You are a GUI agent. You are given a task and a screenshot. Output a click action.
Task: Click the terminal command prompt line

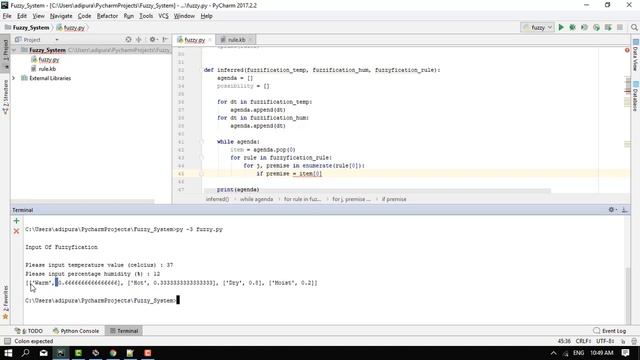tap(102, 300)
